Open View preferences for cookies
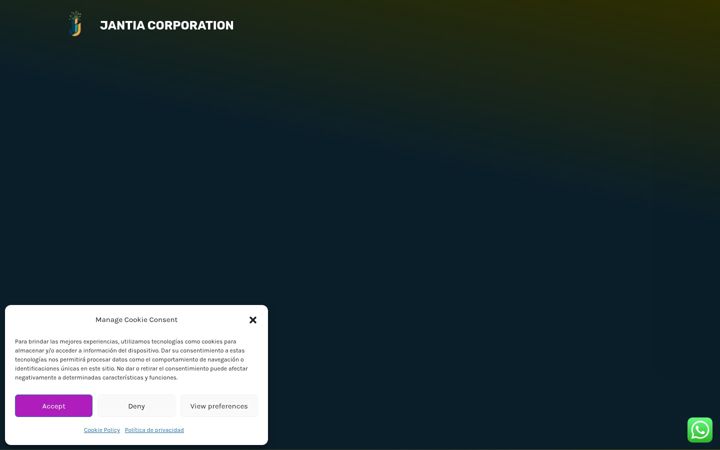This screenshot has width=720, height=450. coord(219,406)
